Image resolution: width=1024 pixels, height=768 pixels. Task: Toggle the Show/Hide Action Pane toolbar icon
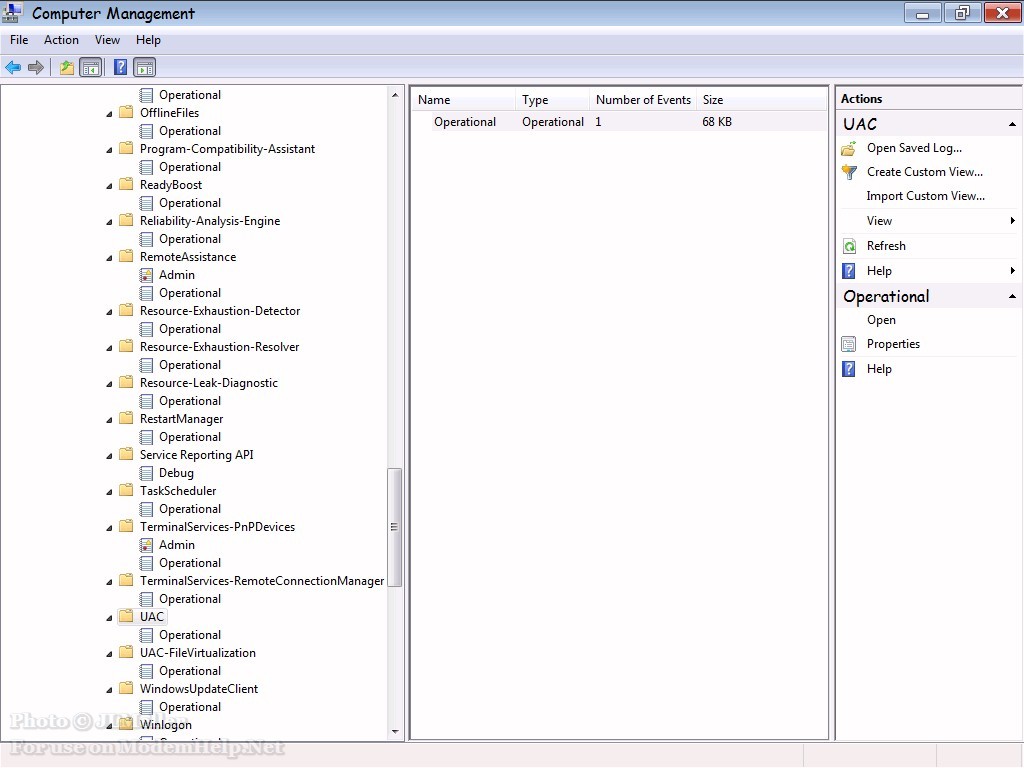coord(144,67)
